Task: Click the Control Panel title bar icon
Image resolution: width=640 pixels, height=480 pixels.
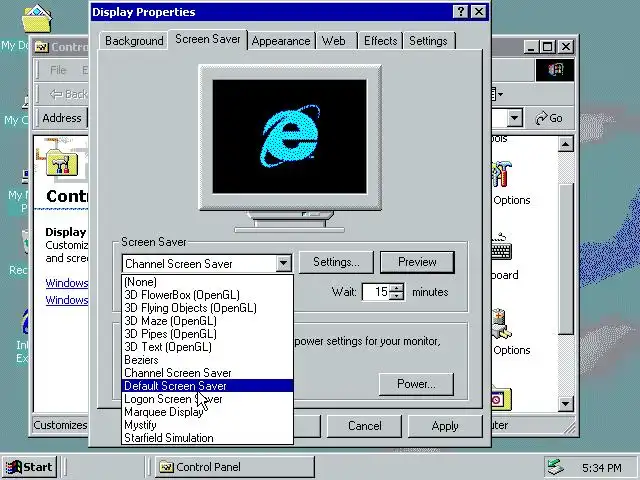Action: click(x=41, y=47)
